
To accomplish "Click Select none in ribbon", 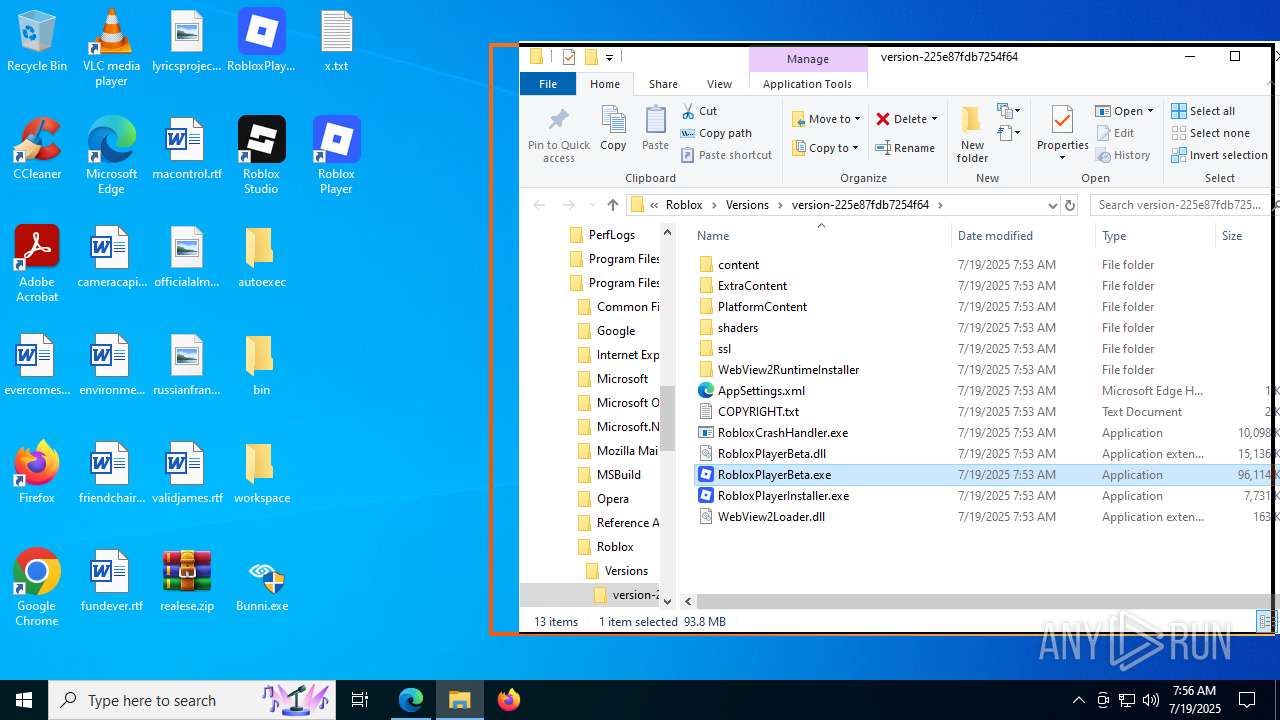I will tap(1211, 133).
